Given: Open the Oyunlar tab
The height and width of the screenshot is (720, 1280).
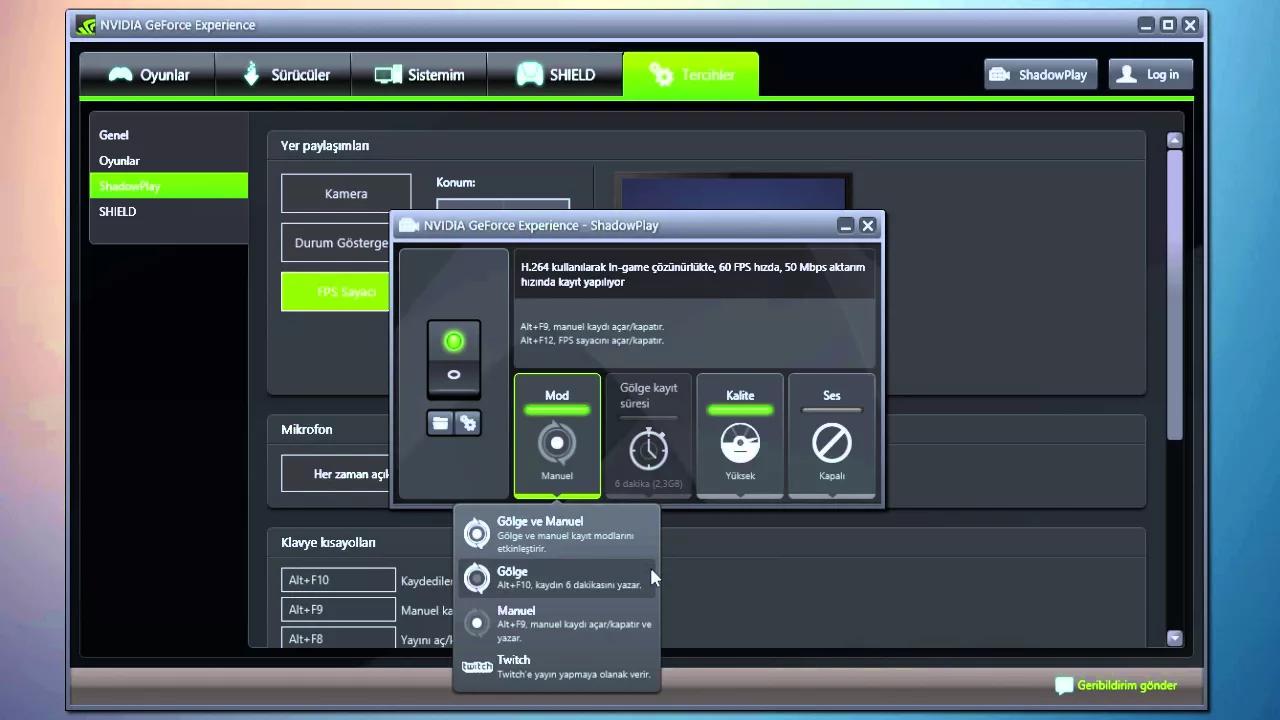Looking at the screenshot, I should [148, 74].
